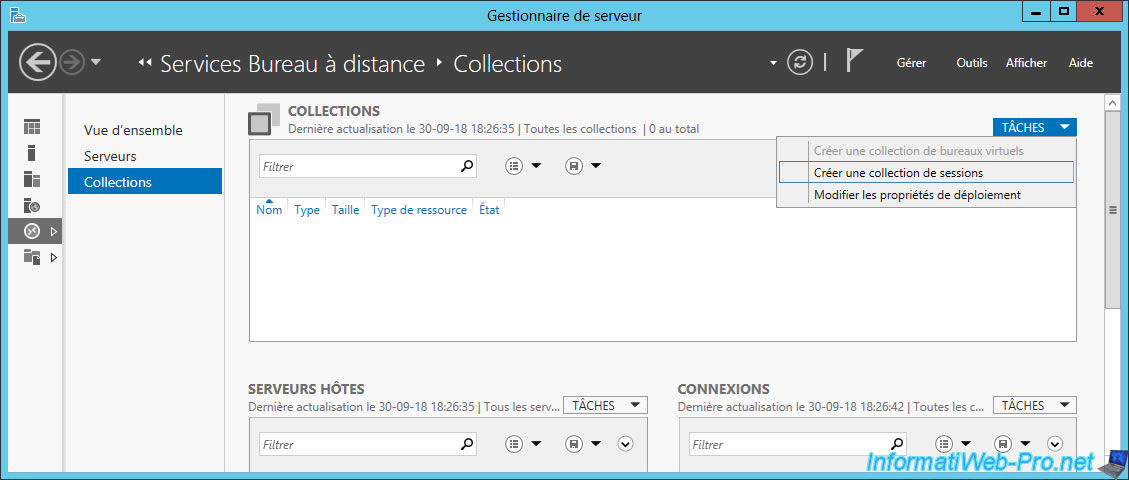The width and height of the screenshot is (1129, 480).
Task: Open the notifications flag icon
Action: coord(854,62)
